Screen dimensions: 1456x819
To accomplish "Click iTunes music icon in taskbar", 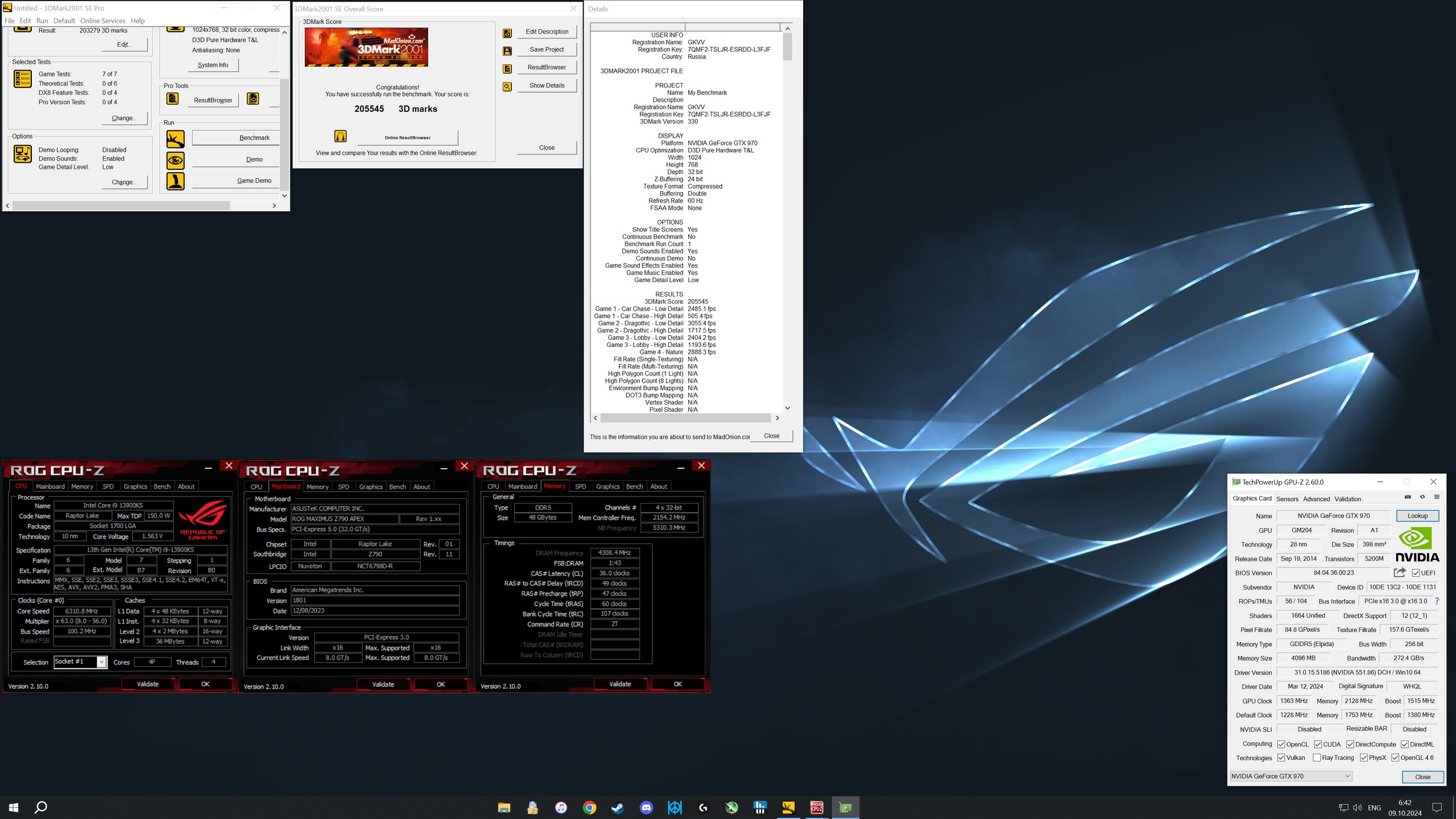I will 561,808.
